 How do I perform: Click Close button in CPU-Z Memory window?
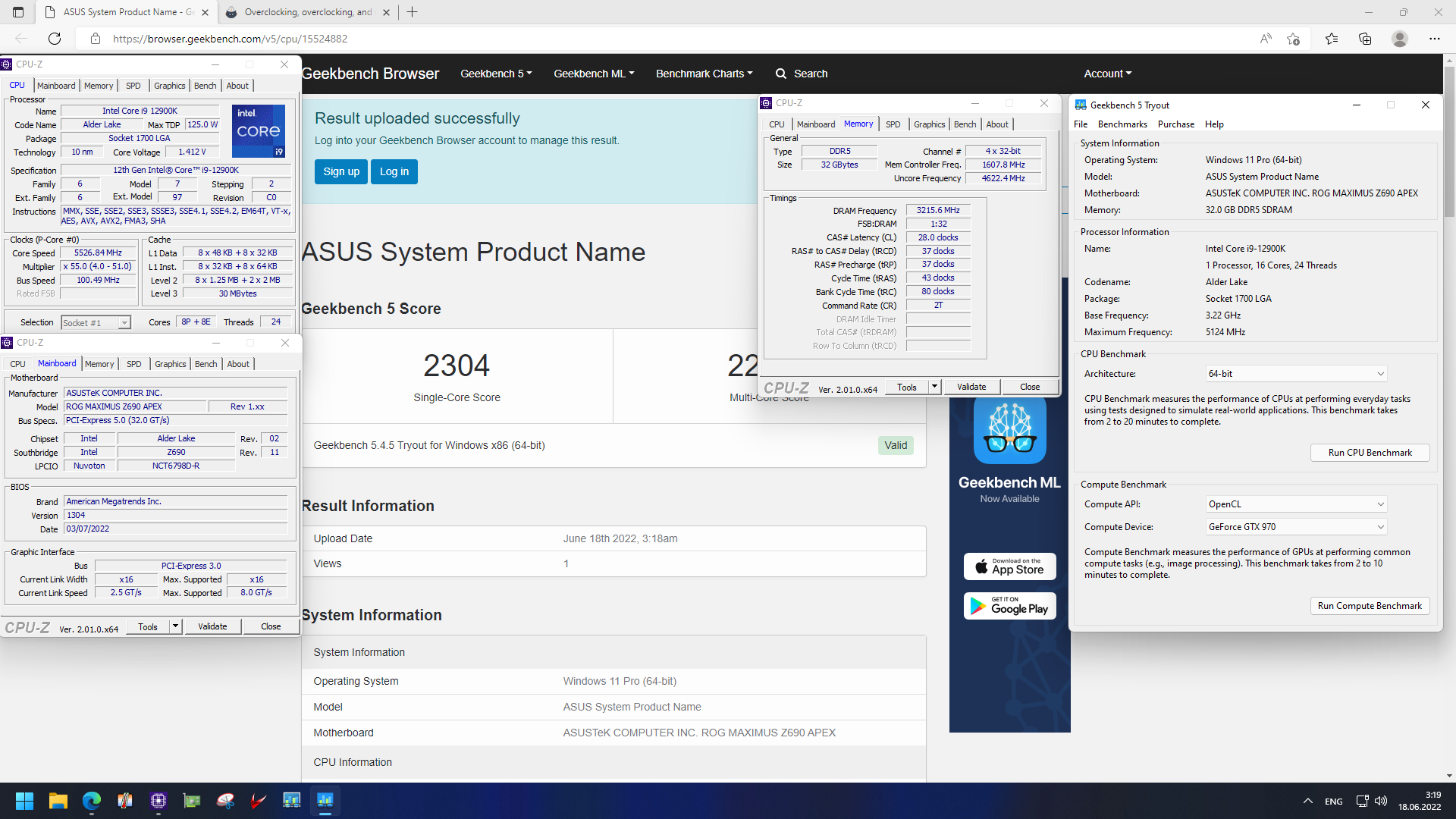[1030, 387]
